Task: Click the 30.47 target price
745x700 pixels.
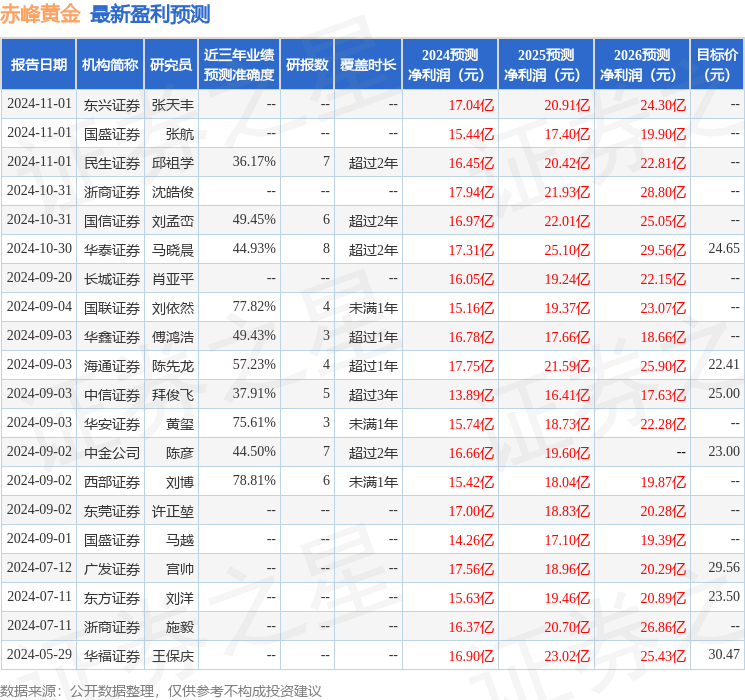Action: click(724, 654)
